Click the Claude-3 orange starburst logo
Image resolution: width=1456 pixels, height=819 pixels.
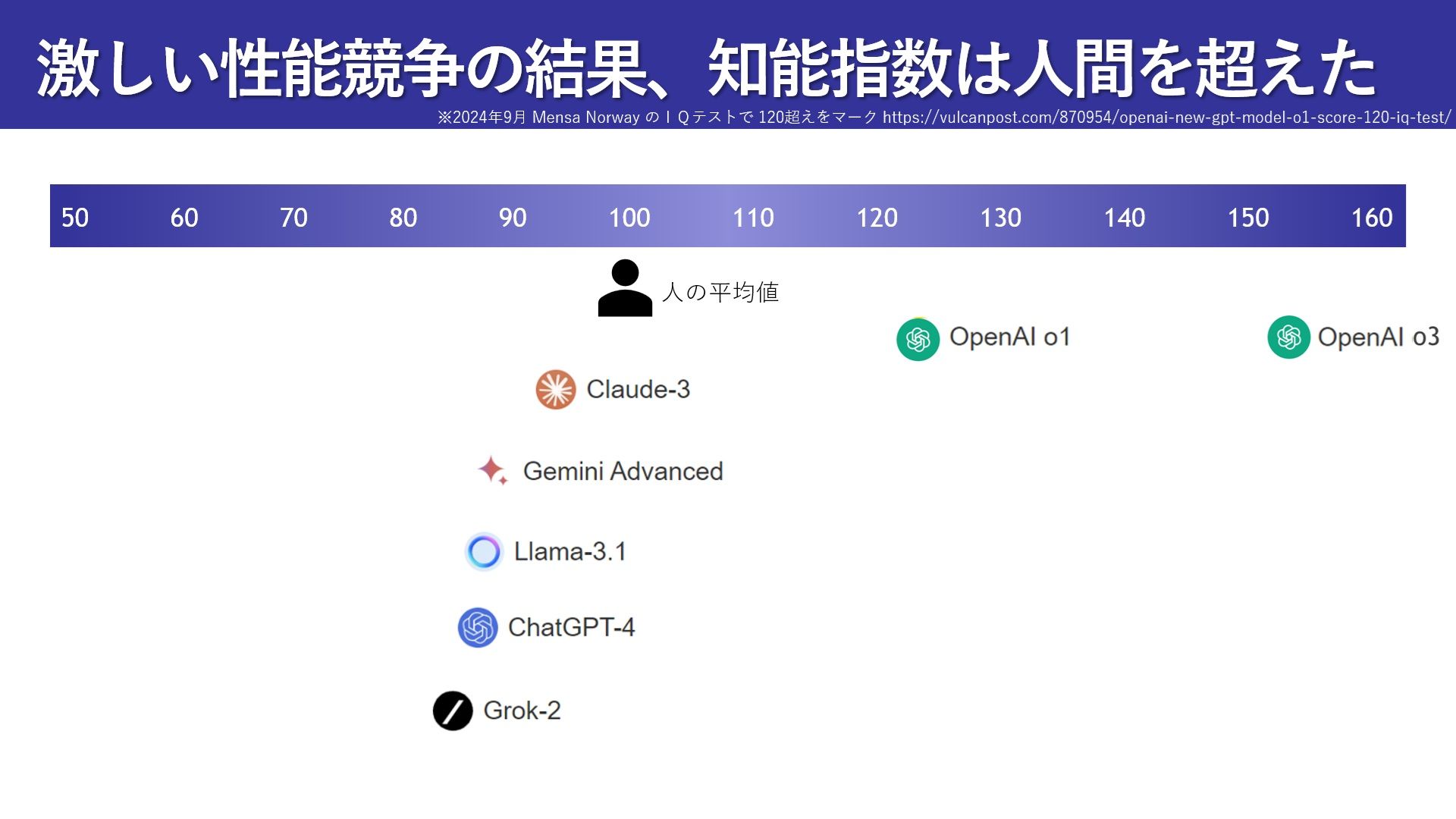(x=556, y=390)
